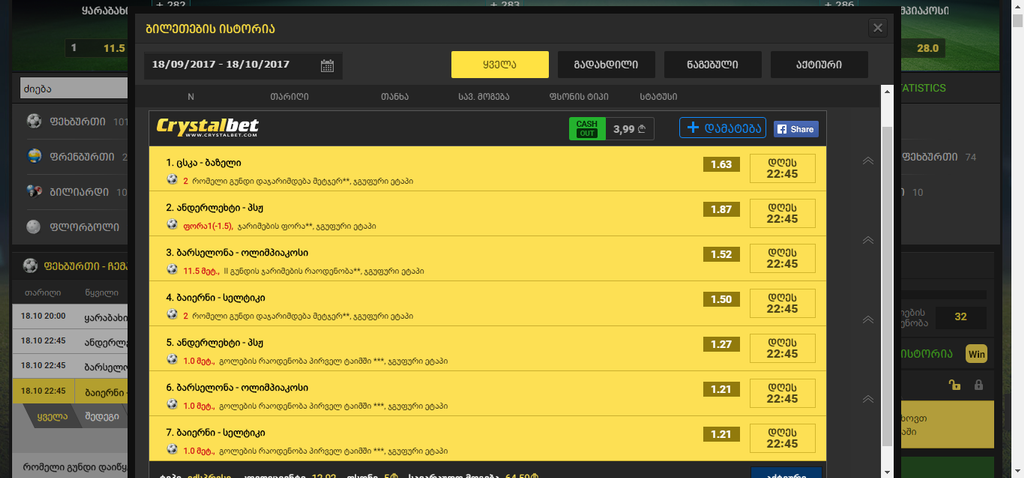
Task: Switch to the გადახდილი tab
Action: [606, 65]
